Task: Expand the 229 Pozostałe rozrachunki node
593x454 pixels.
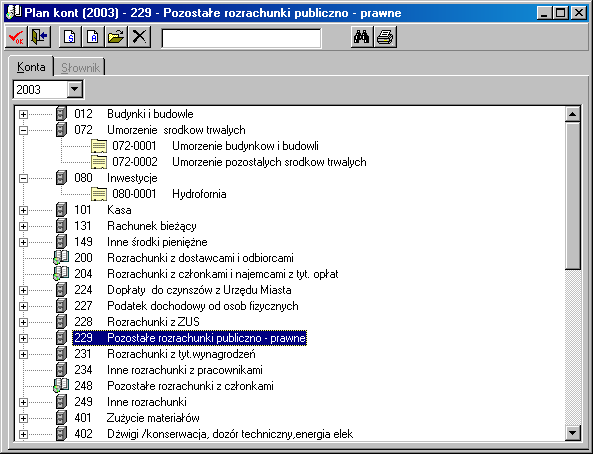Action: tap(23, 338)
